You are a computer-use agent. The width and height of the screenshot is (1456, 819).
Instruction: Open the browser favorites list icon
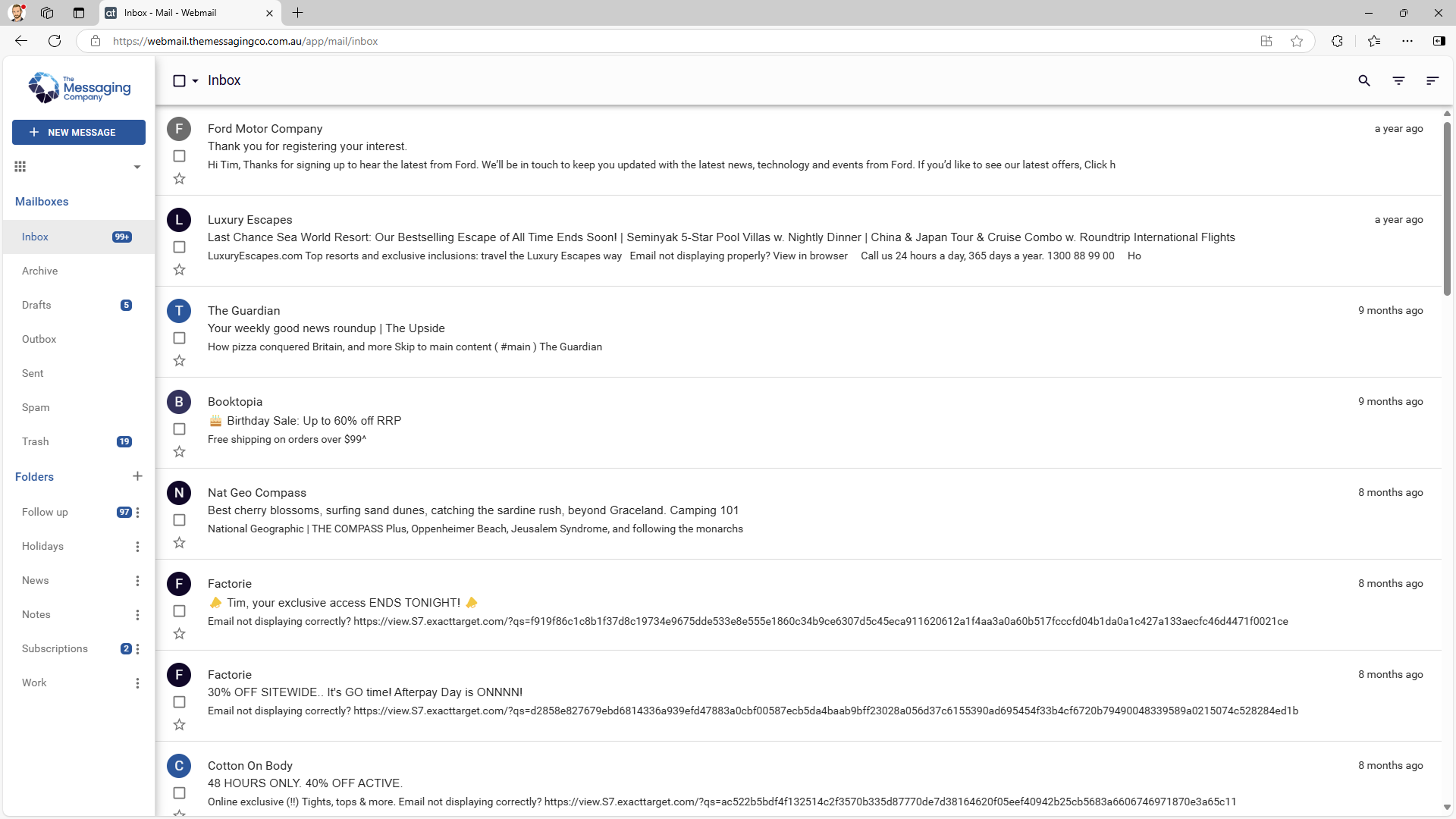coord(1374,41)
